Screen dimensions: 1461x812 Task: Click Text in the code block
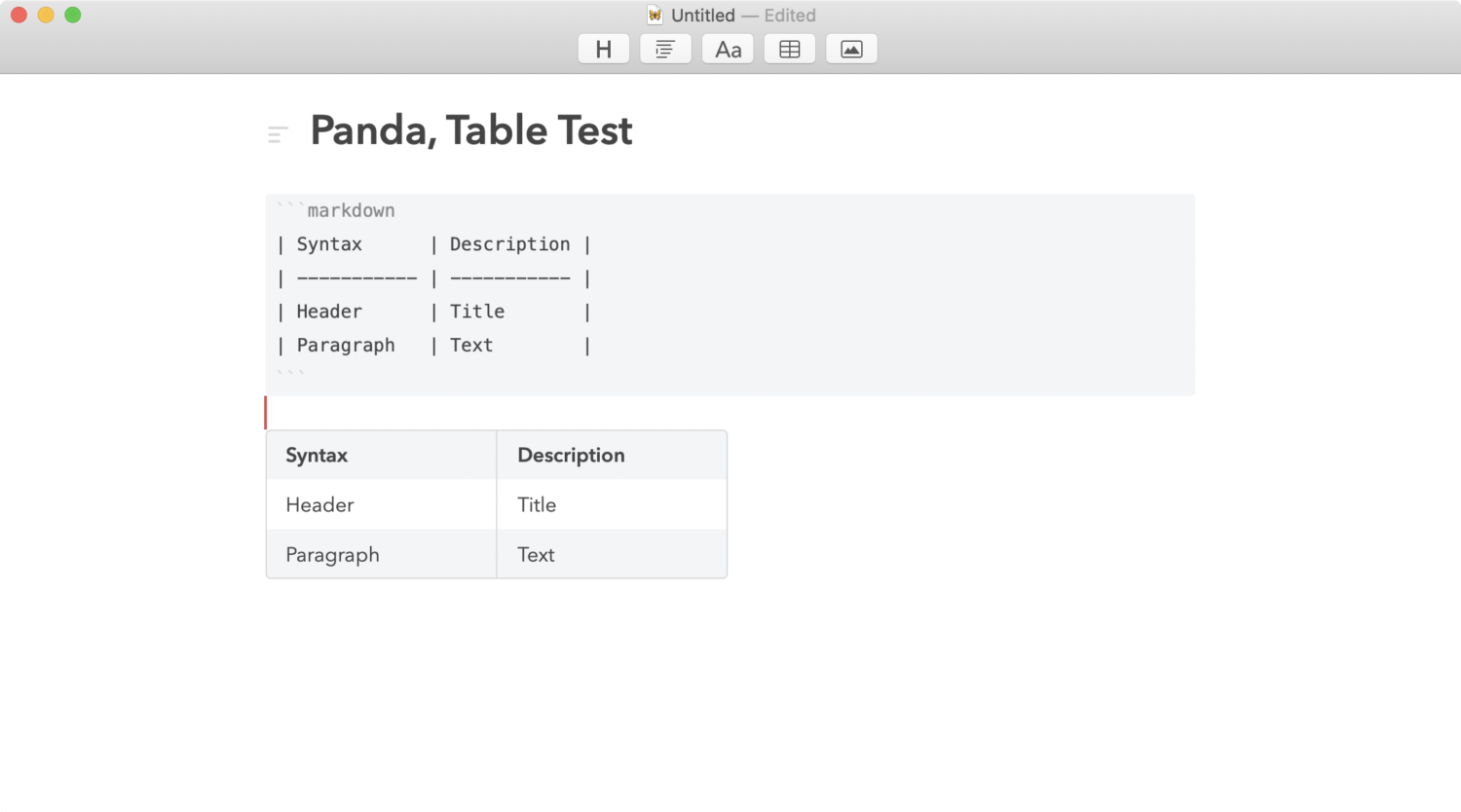(471, 346)
